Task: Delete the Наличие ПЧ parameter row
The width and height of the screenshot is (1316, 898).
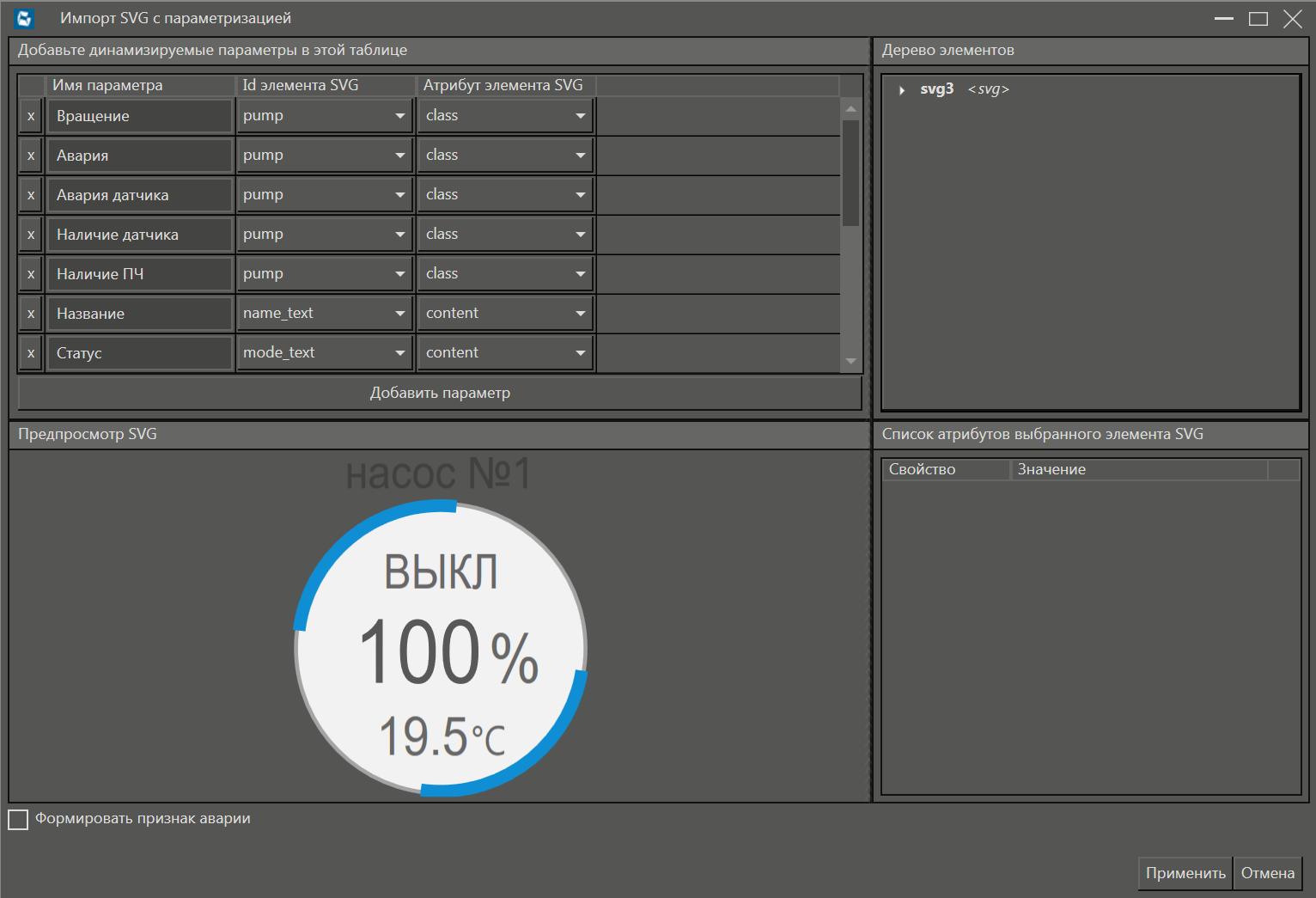Action: [31, 274]
